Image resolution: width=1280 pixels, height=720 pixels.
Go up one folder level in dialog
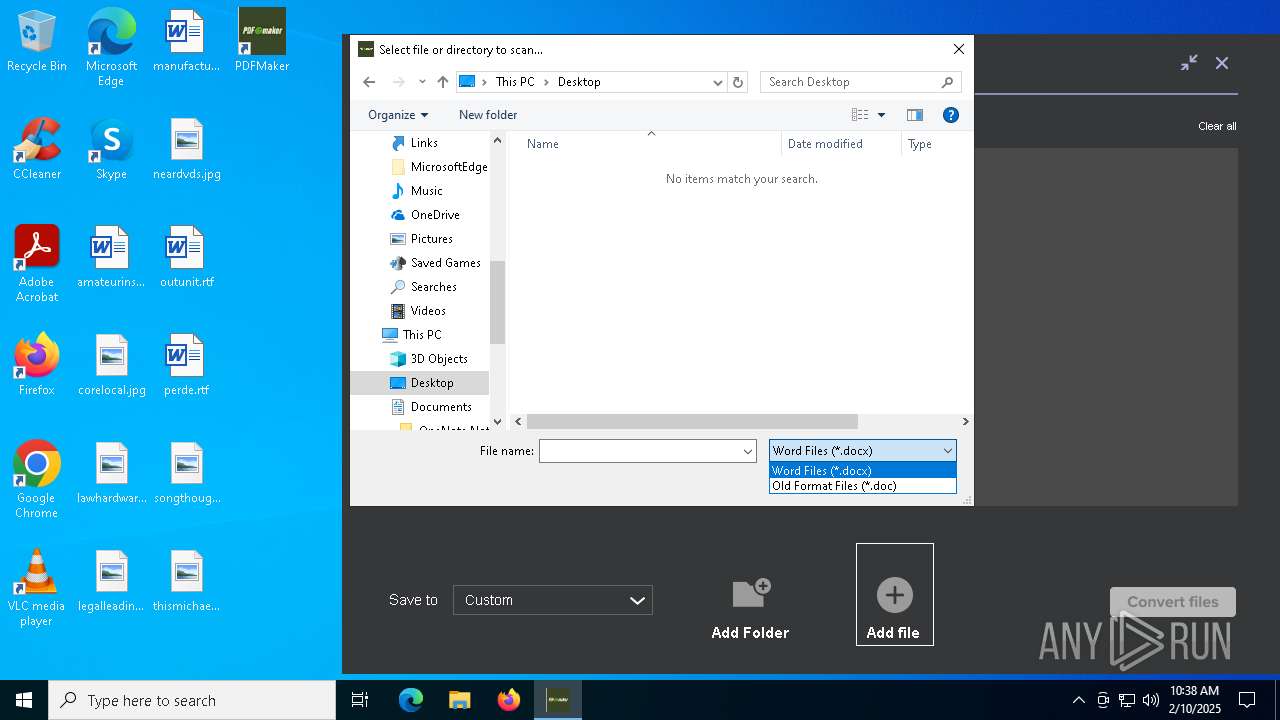443,82
